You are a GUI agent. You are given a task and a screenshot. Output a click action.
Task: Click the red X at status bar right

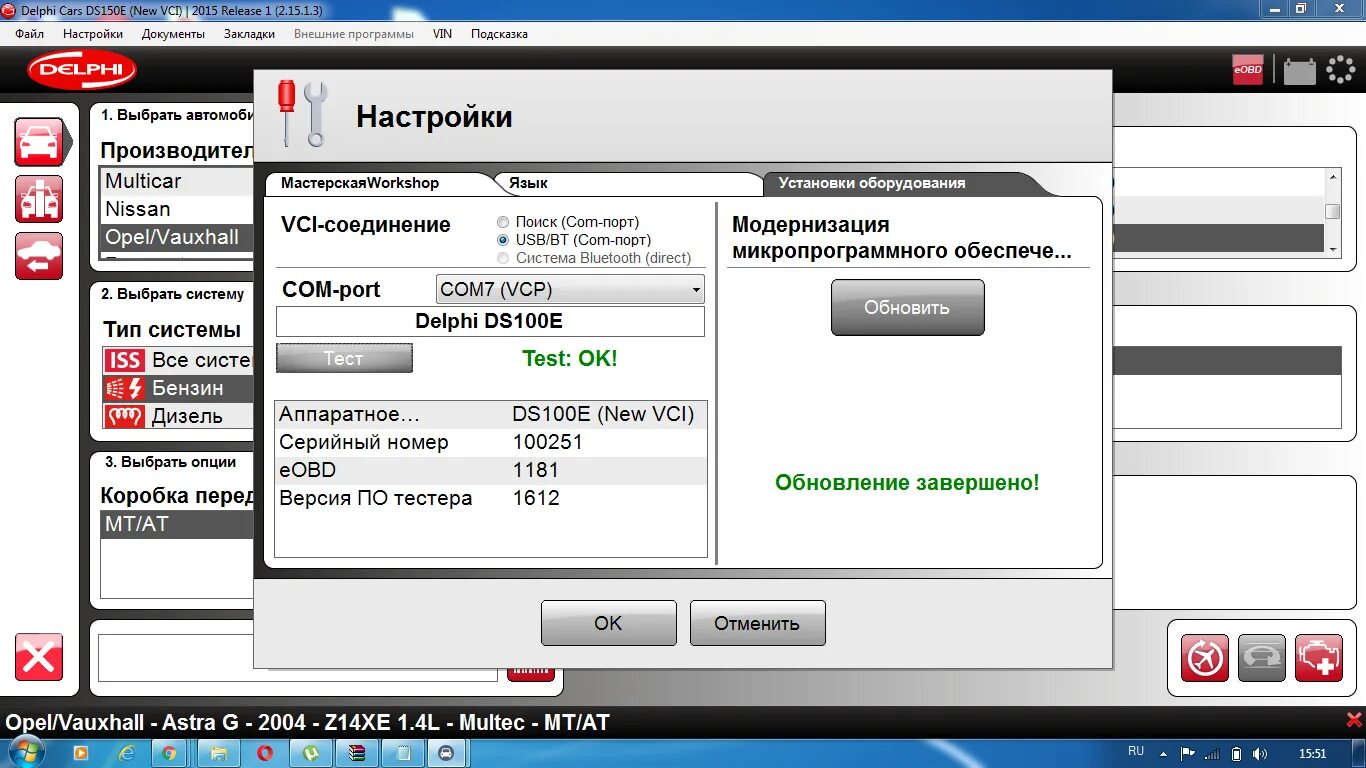coord(1354,720)
